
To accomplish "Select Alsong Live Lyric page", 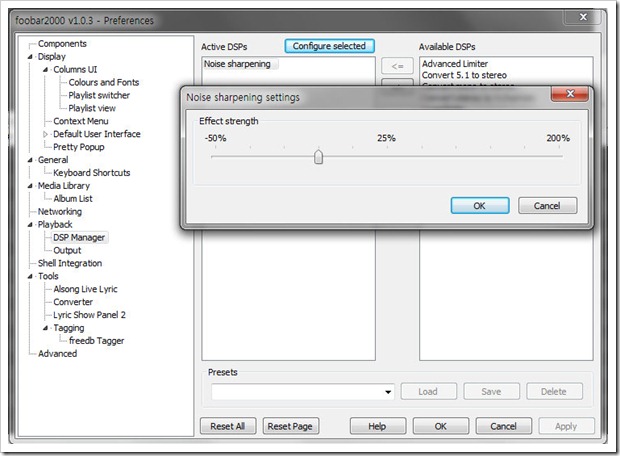I will pyautogui.click(x=85, y=289).
